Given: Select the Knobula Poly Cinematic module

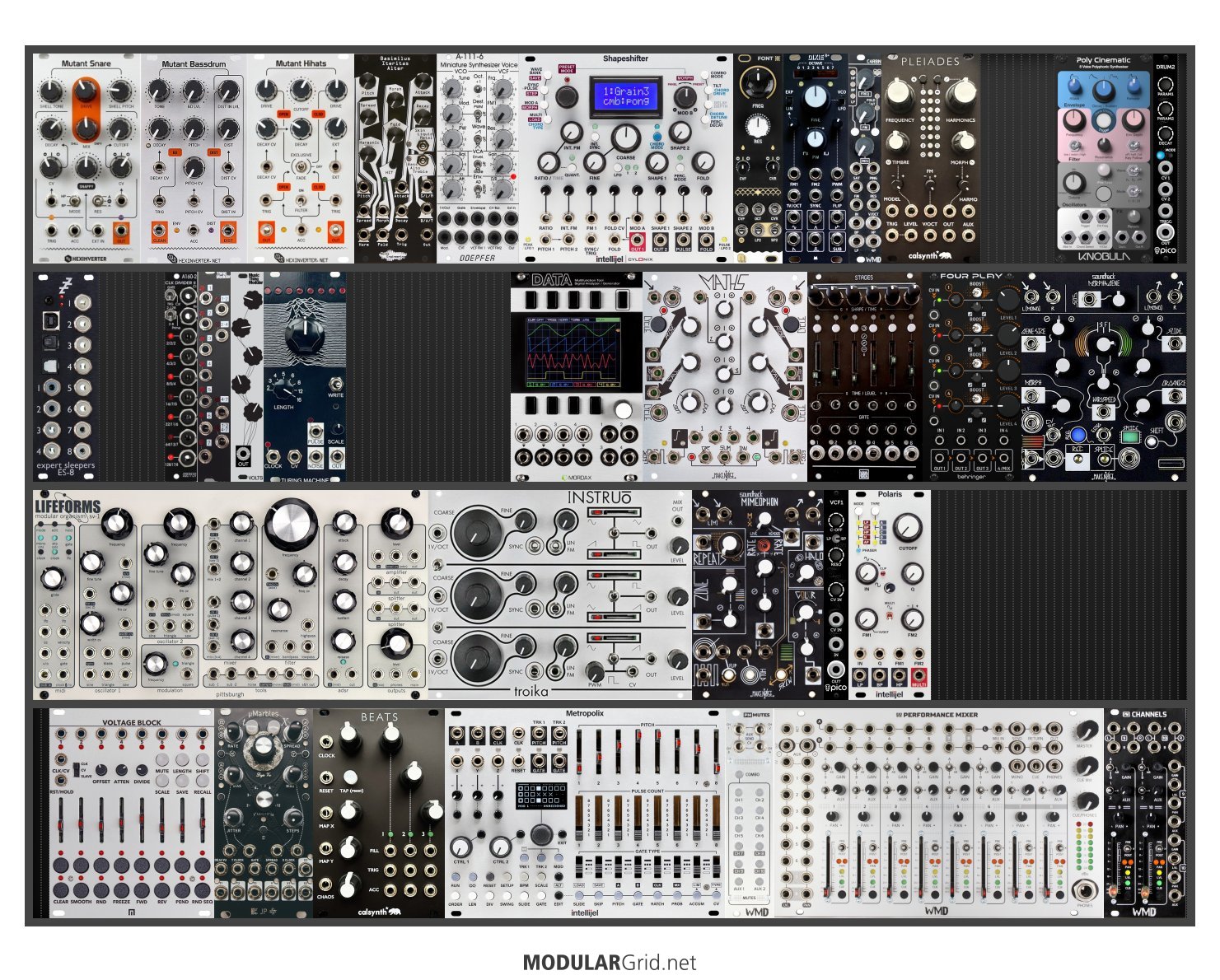Looking at the screenshot, I should [x=1104, y=159].
